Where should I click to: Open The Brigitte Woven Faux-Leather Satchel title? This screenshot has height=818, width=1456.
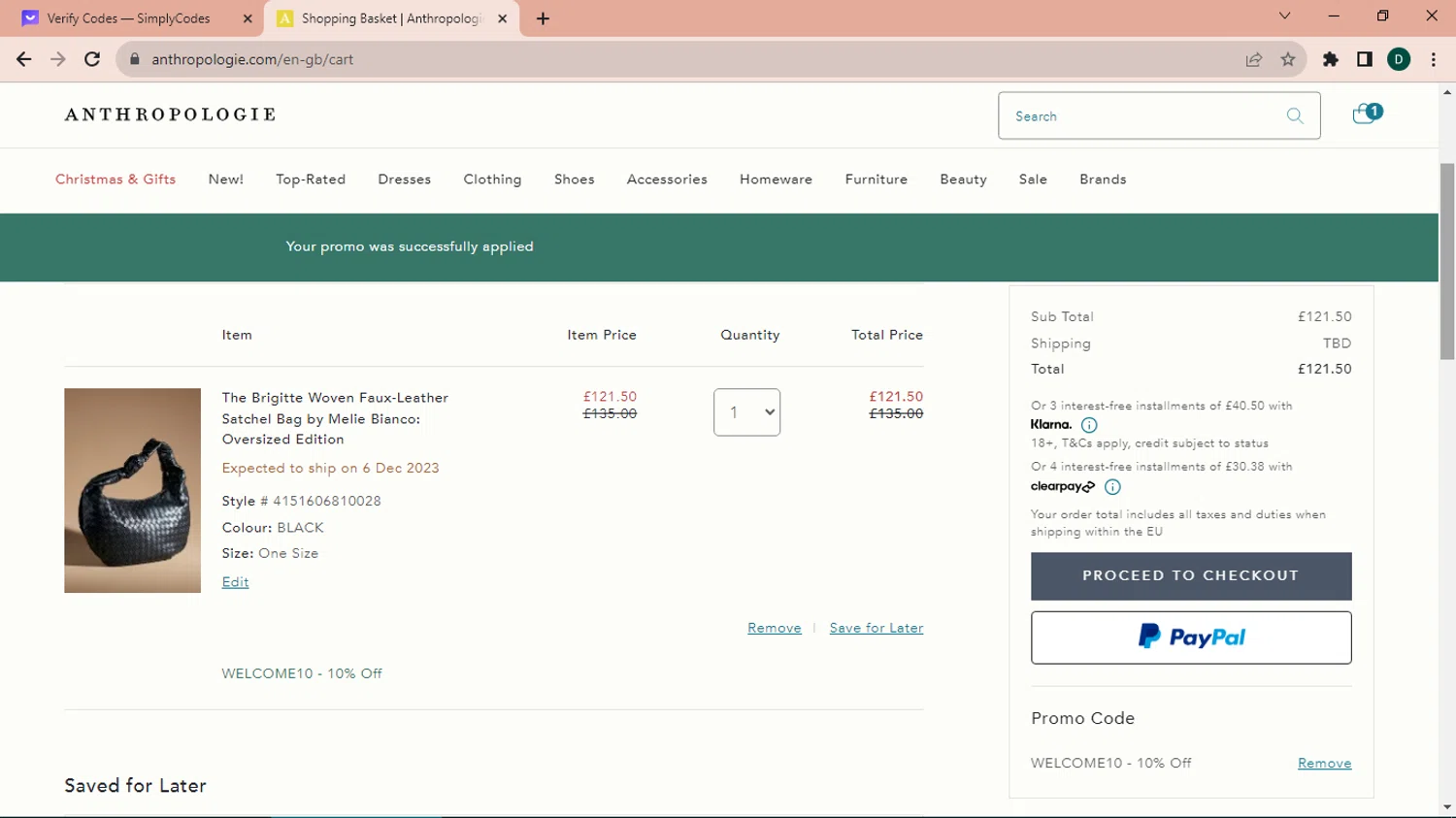coord(335,418)
